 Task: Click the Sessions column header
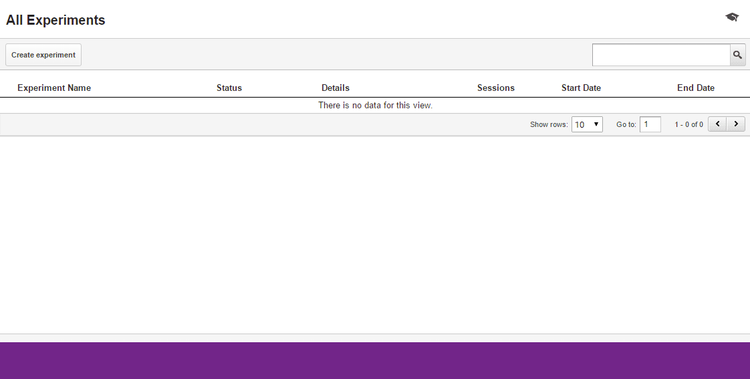[496, 88]
